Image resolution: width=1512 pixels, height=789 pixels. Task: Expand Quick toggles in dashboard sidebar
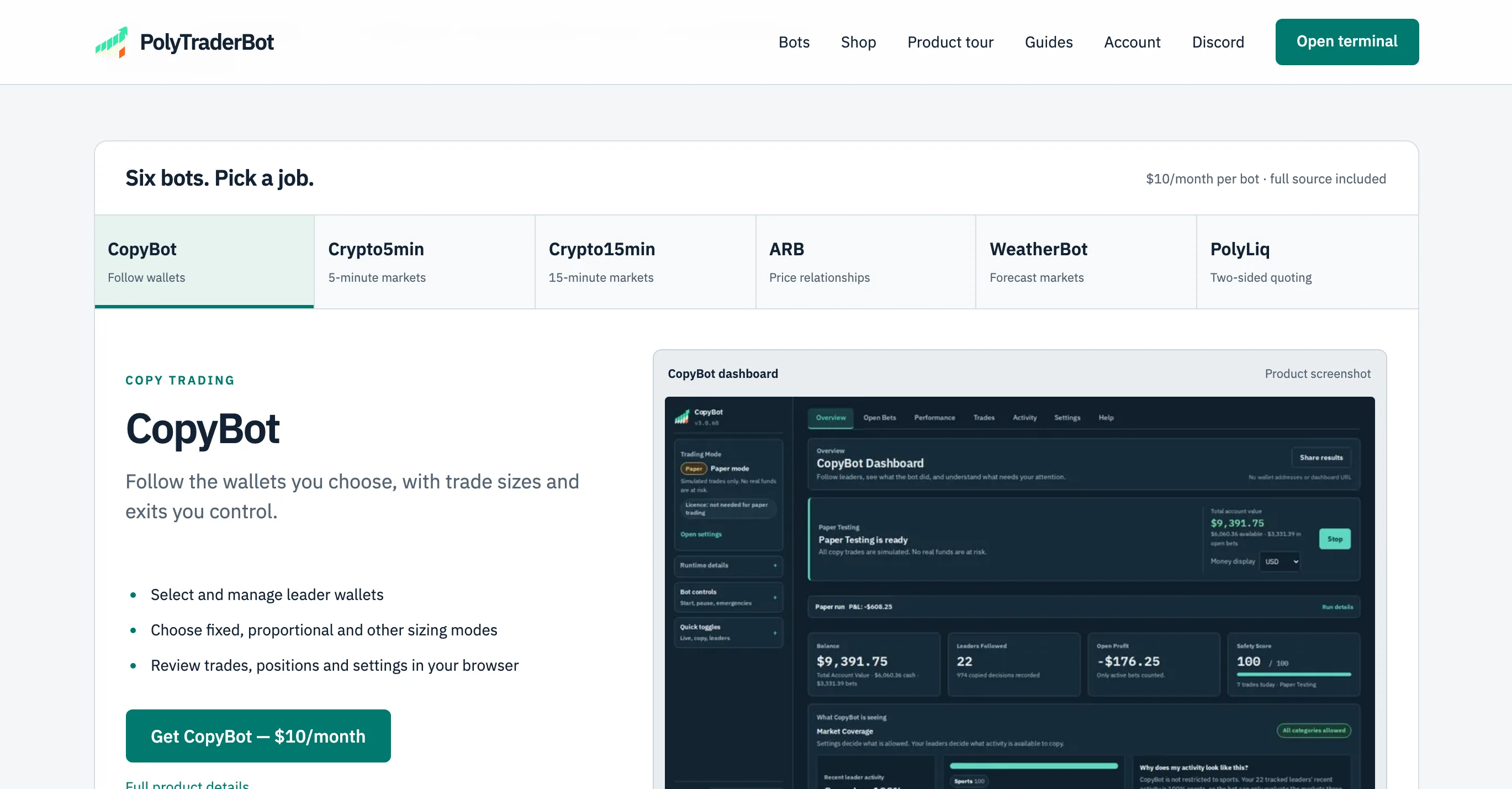(x=728, y=632)
